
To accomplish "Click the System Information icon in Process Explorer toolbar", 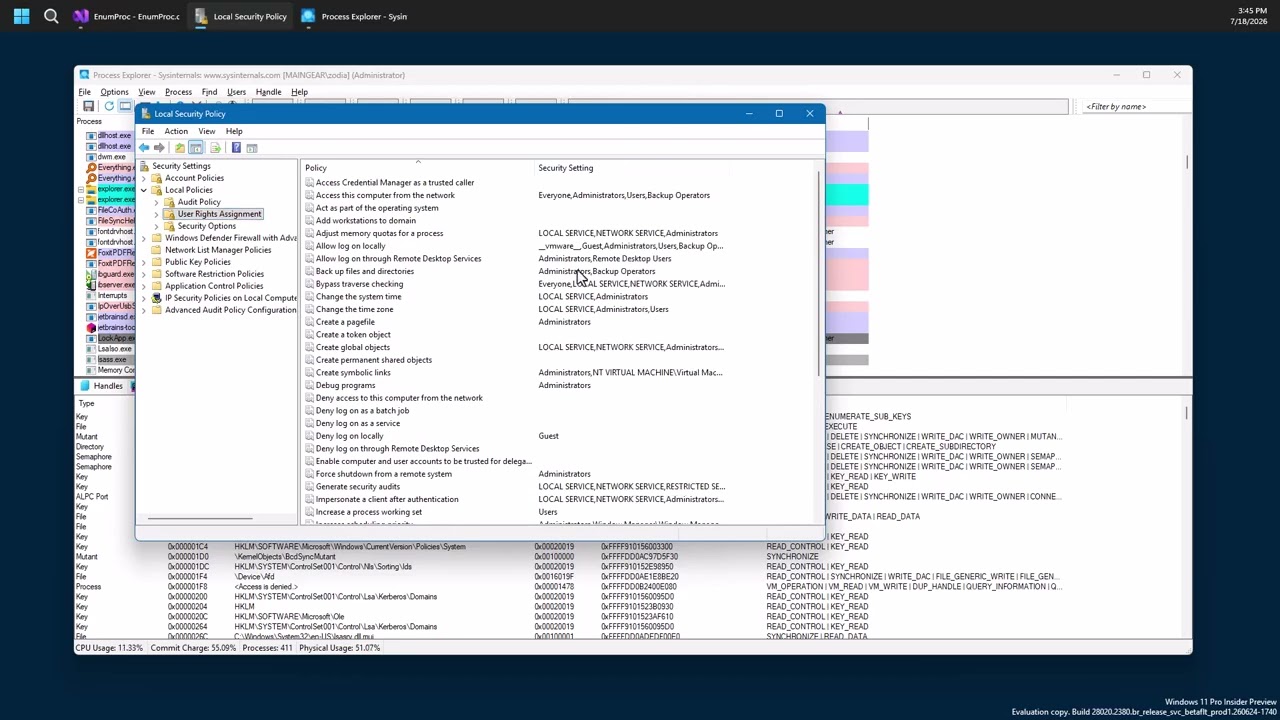I will [125, 106].
